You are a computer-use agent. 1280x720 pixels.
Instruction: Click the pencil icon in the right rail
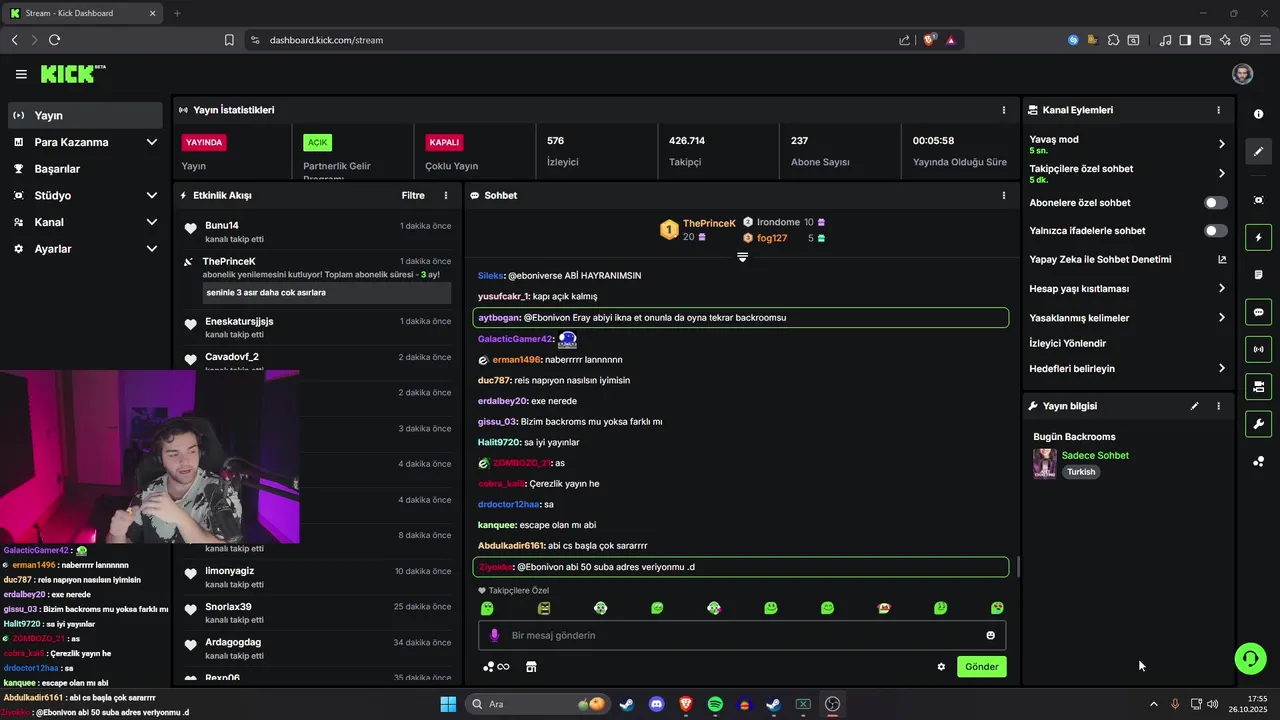pos(1258,151)
